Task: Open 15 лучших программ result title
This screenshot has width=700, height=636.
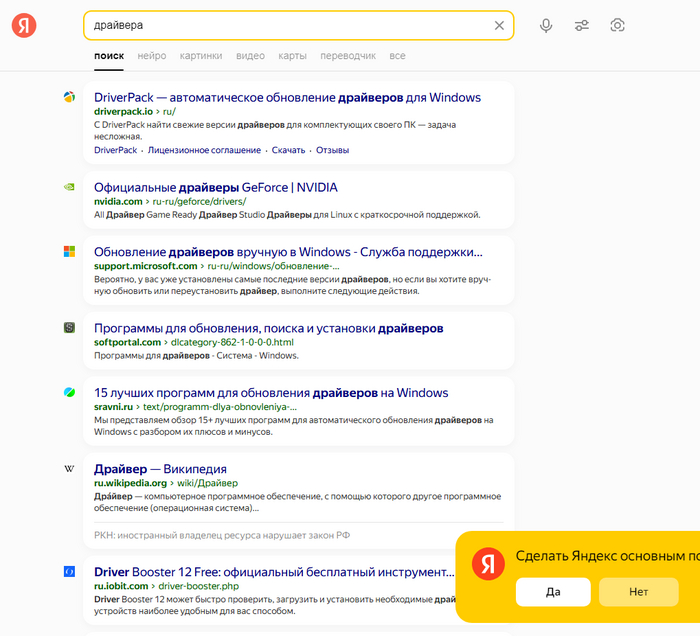Action: click(271, 393)
